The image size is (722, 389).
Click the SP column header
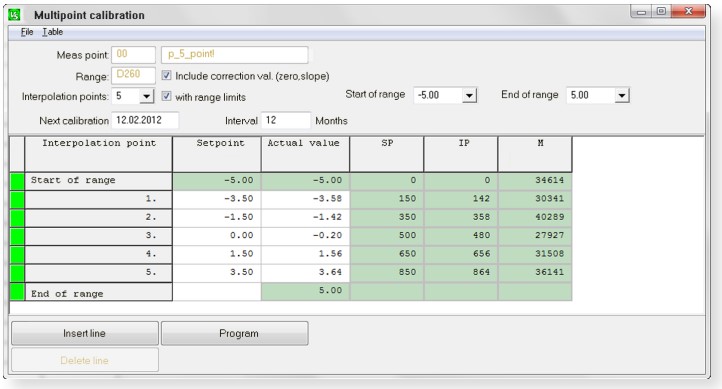(x=387, y=154)
